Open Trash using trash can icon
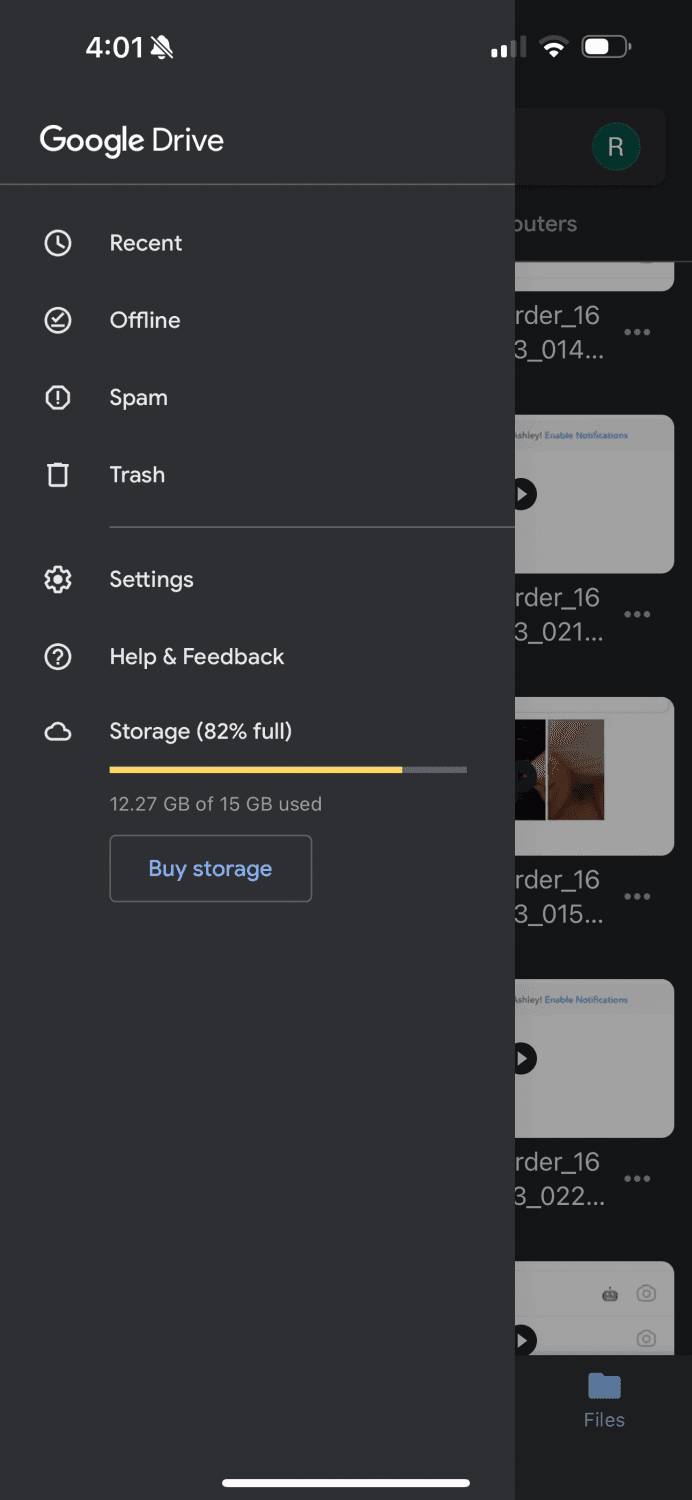This screenshot has height=1500, width=692. click(x=57, y=474)
